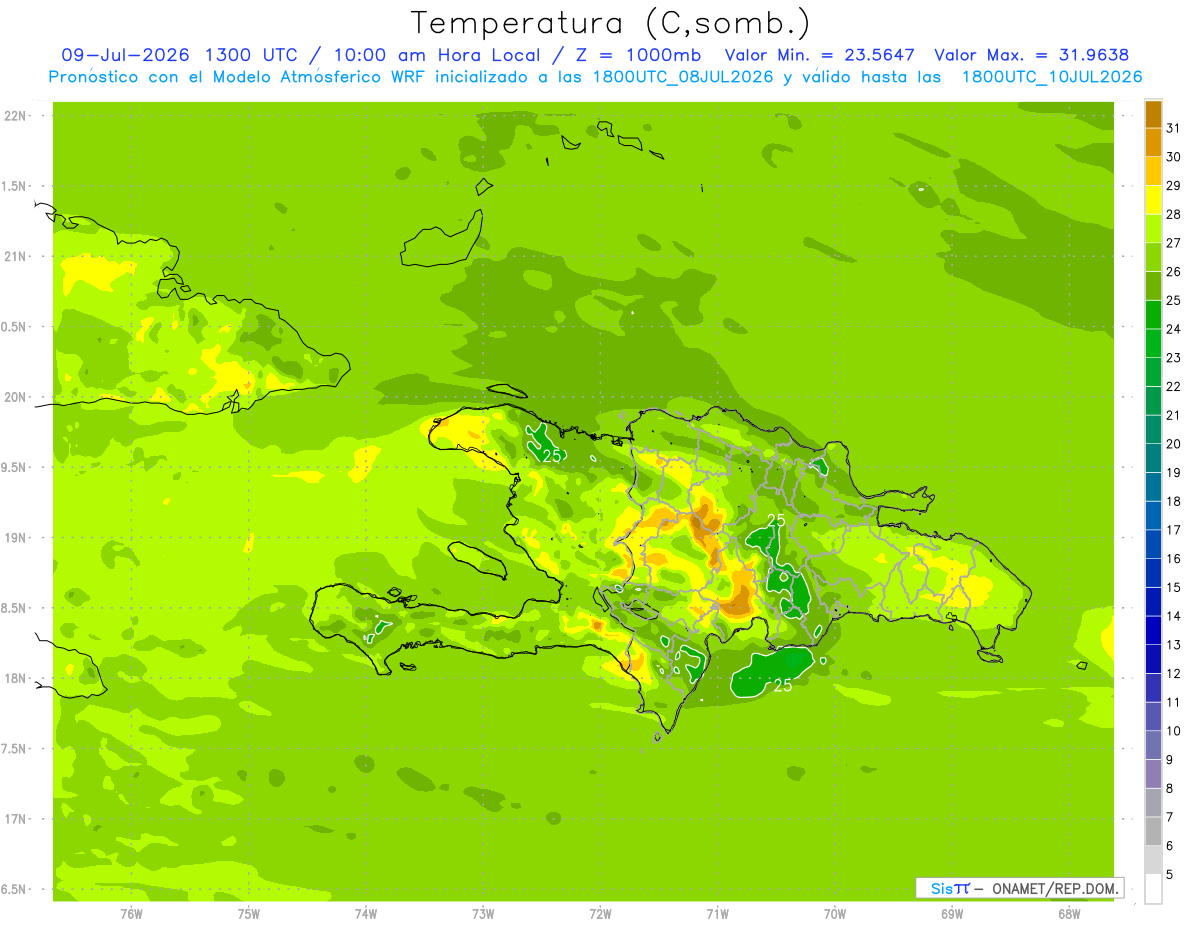This screenshot has width=1200, height=927.
Task: Click the "18N" latitude axis label
Action: [14, 679]
